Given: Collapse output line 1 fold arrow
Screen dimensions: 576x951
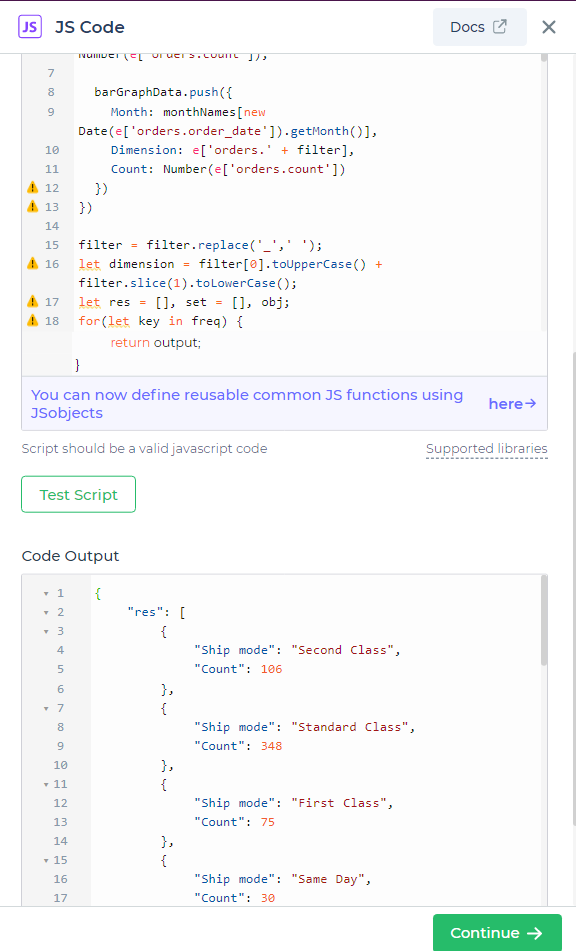Looking at the screenshot, I should pos(46,593).
